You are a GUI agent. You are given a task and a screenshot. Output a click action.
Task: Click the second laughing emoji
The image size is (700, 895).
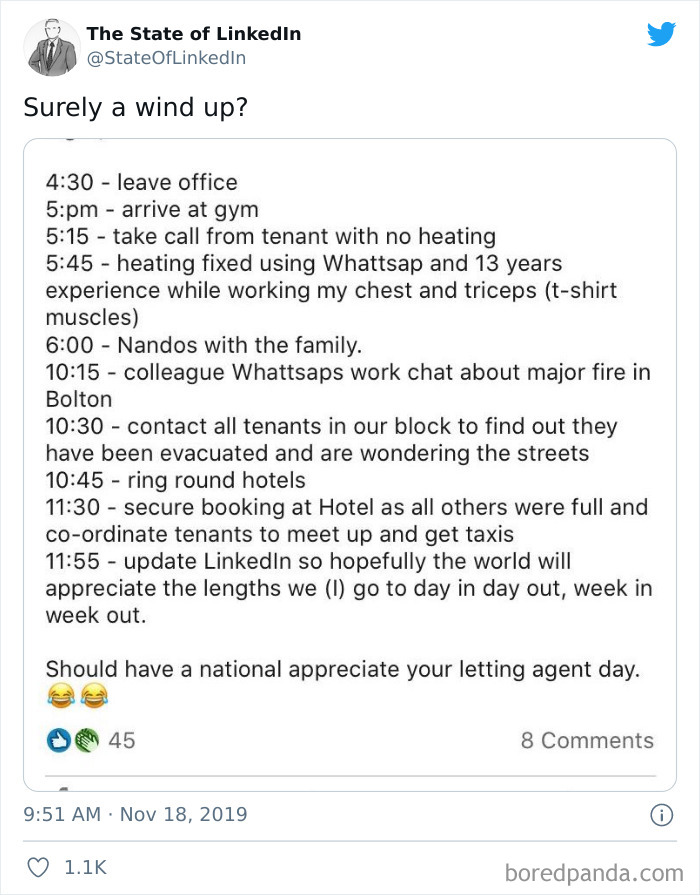[93, 696]
